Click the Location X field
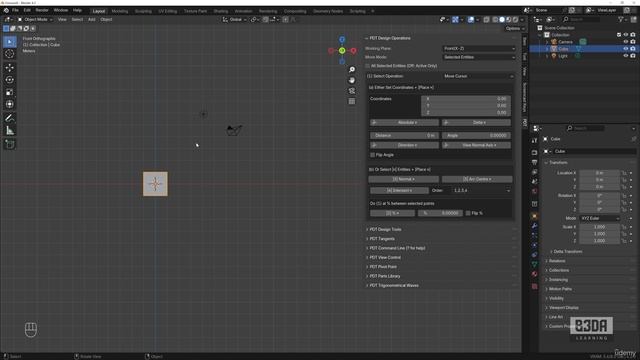Viewport: 640px width, 360px height. (599, 173)
